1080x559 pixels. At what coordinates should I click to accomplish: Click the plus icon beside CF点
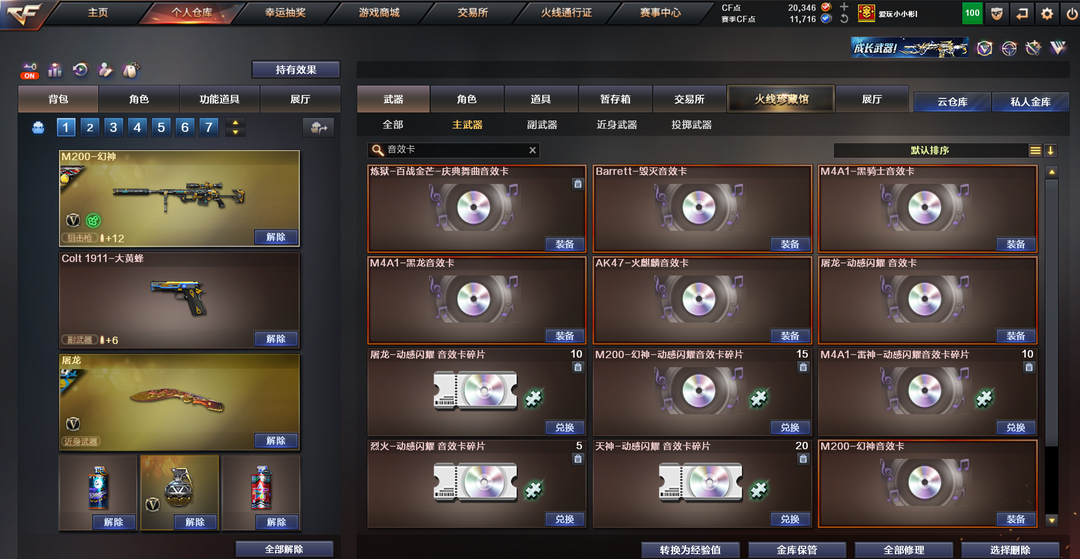[x=844, y=7]
